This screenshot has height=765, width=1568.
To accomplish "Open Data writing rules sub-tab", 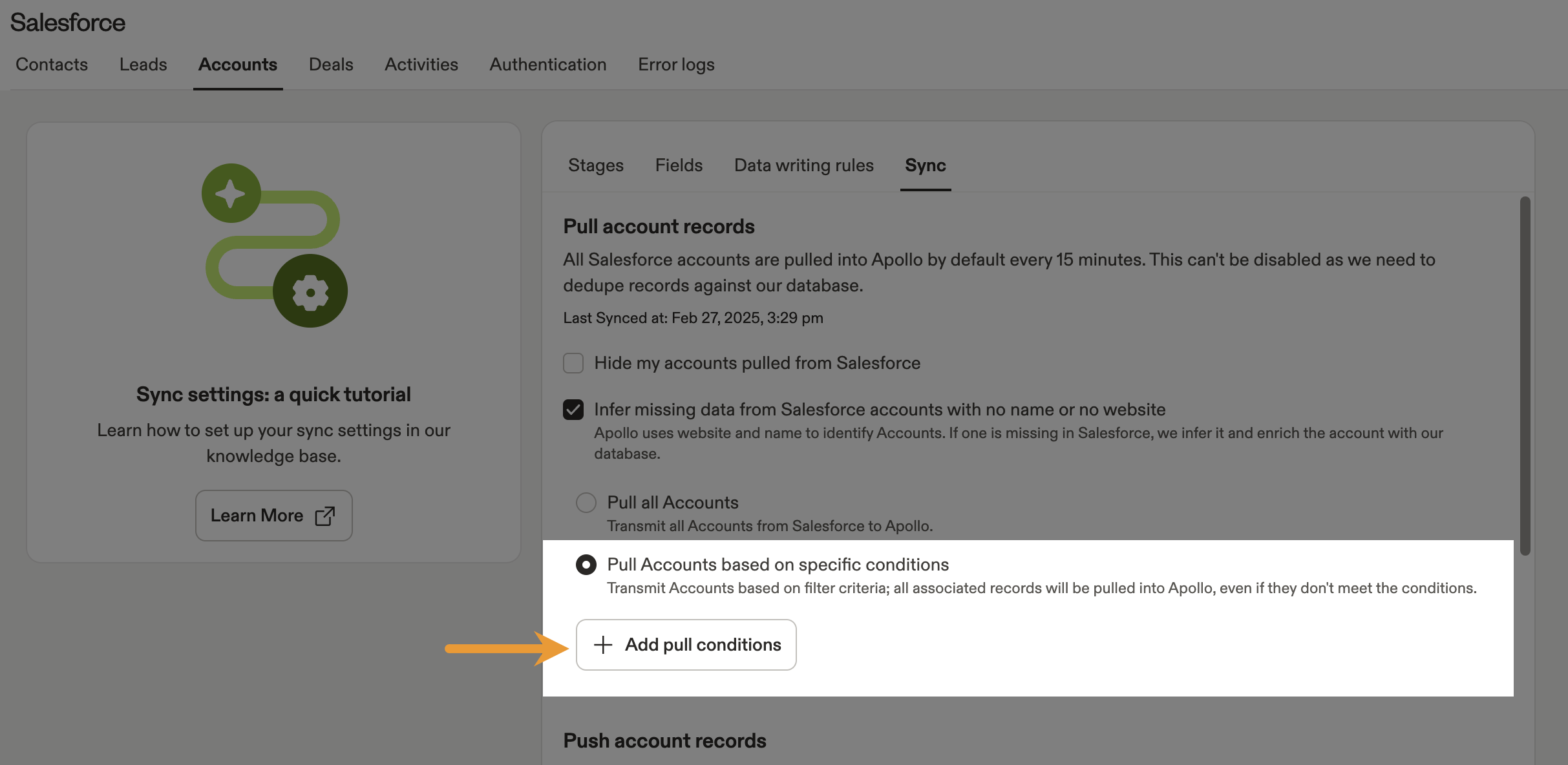I will pos(804,165).
